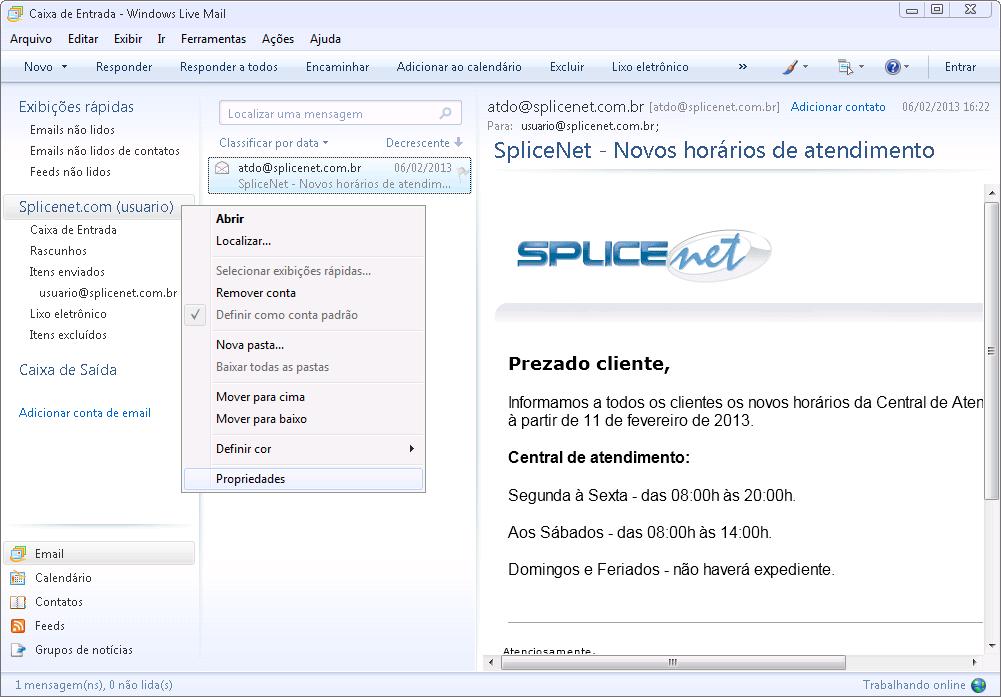Click the message pane scroll-right arrow
Screen dimensions: 1001x697
(974, 663)
